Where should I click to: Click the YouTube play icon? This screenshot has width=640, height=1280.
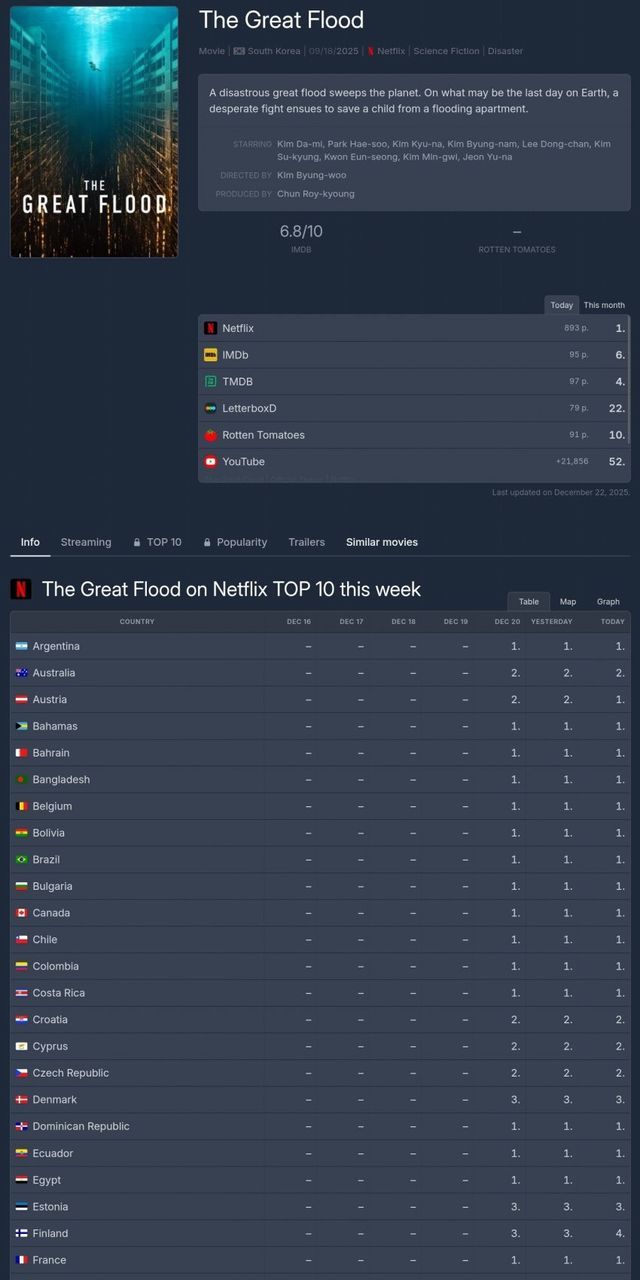[x=211, y=462]
